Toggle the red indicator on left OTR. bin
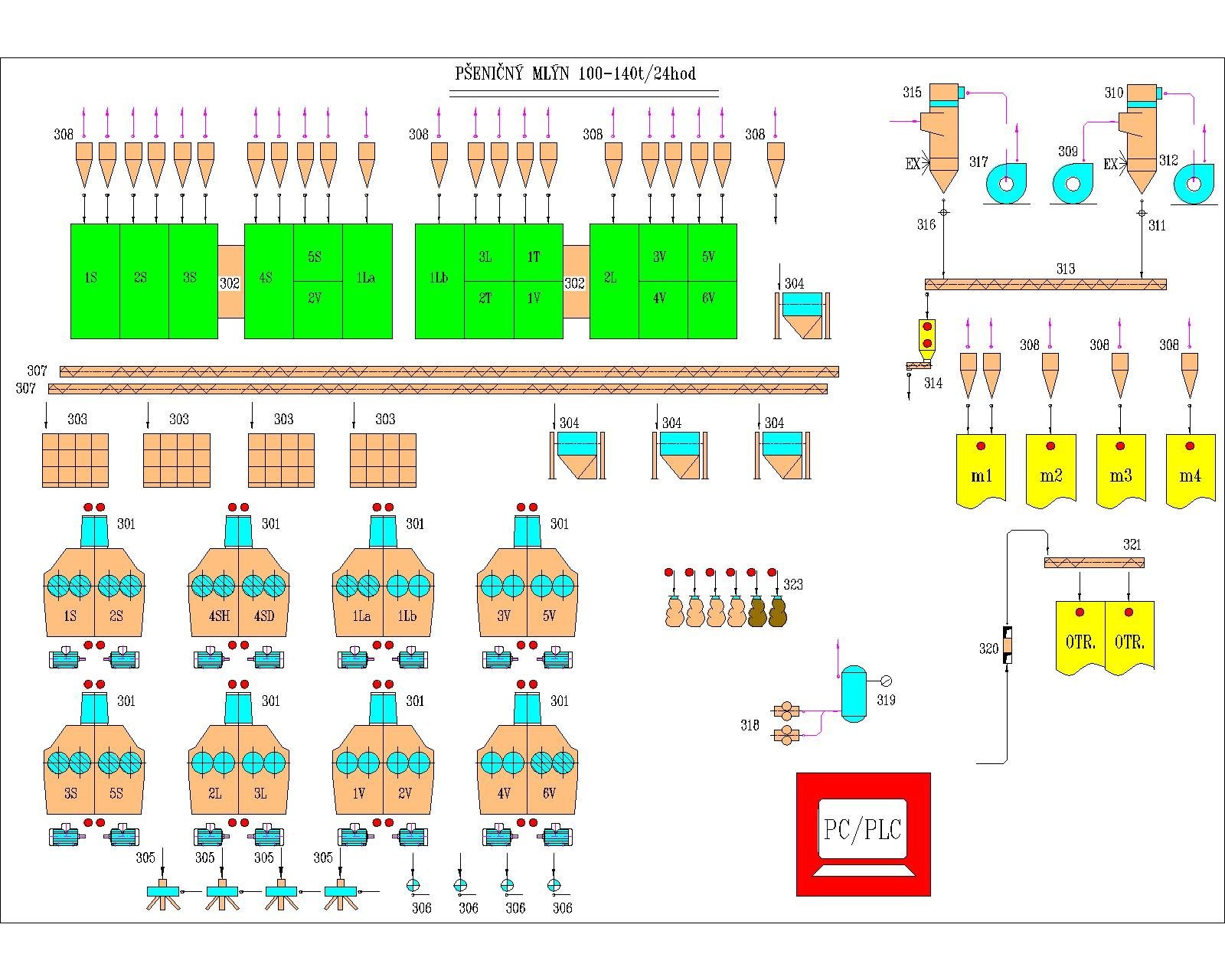 click(x=1080, y=612)
